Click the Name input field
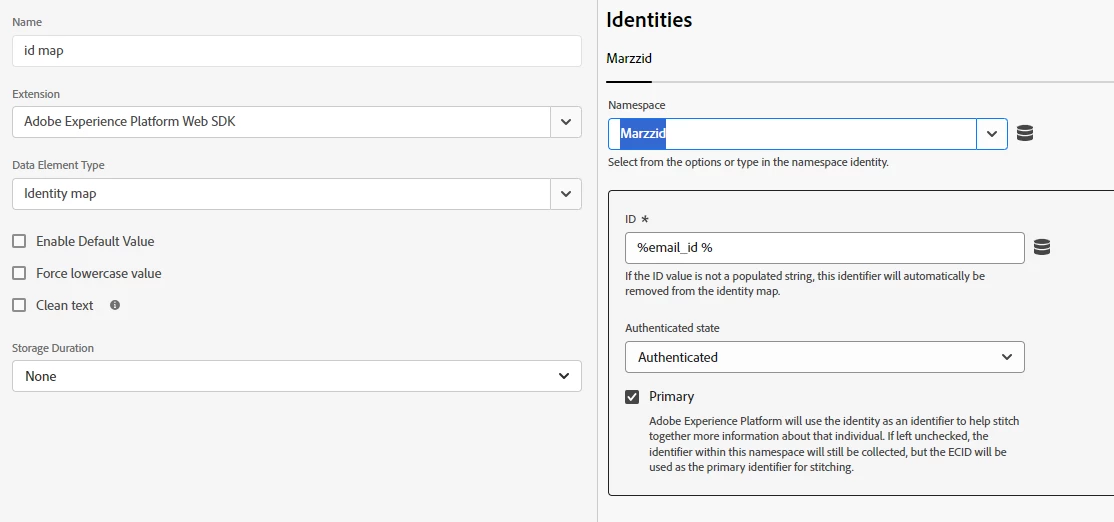Image resolution: width=1114 pixels, height=522 pixels. 296,51
